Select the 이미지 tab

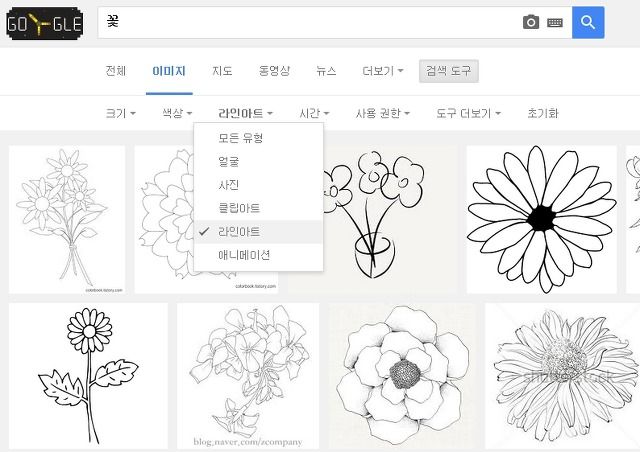(169, 71)
